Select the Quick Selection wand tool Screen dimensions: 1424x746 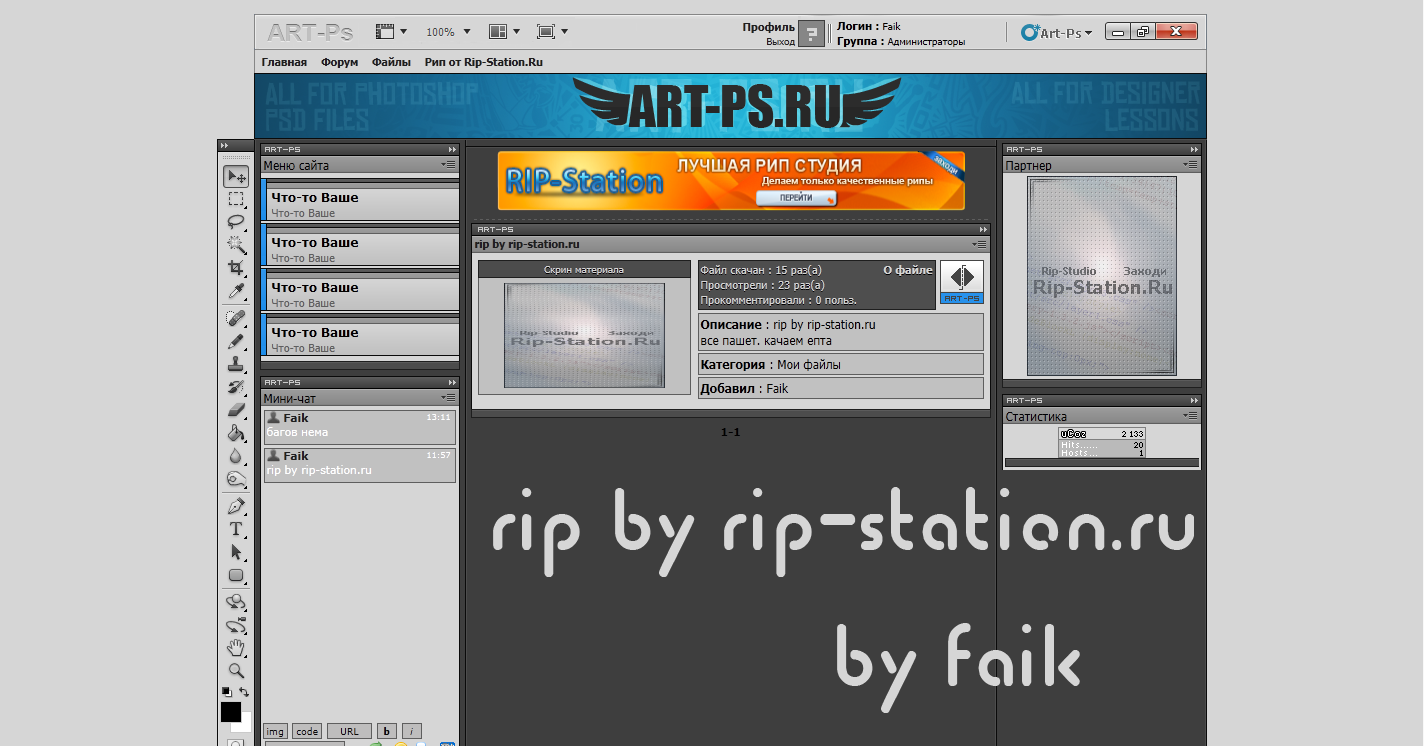[236, 244]
